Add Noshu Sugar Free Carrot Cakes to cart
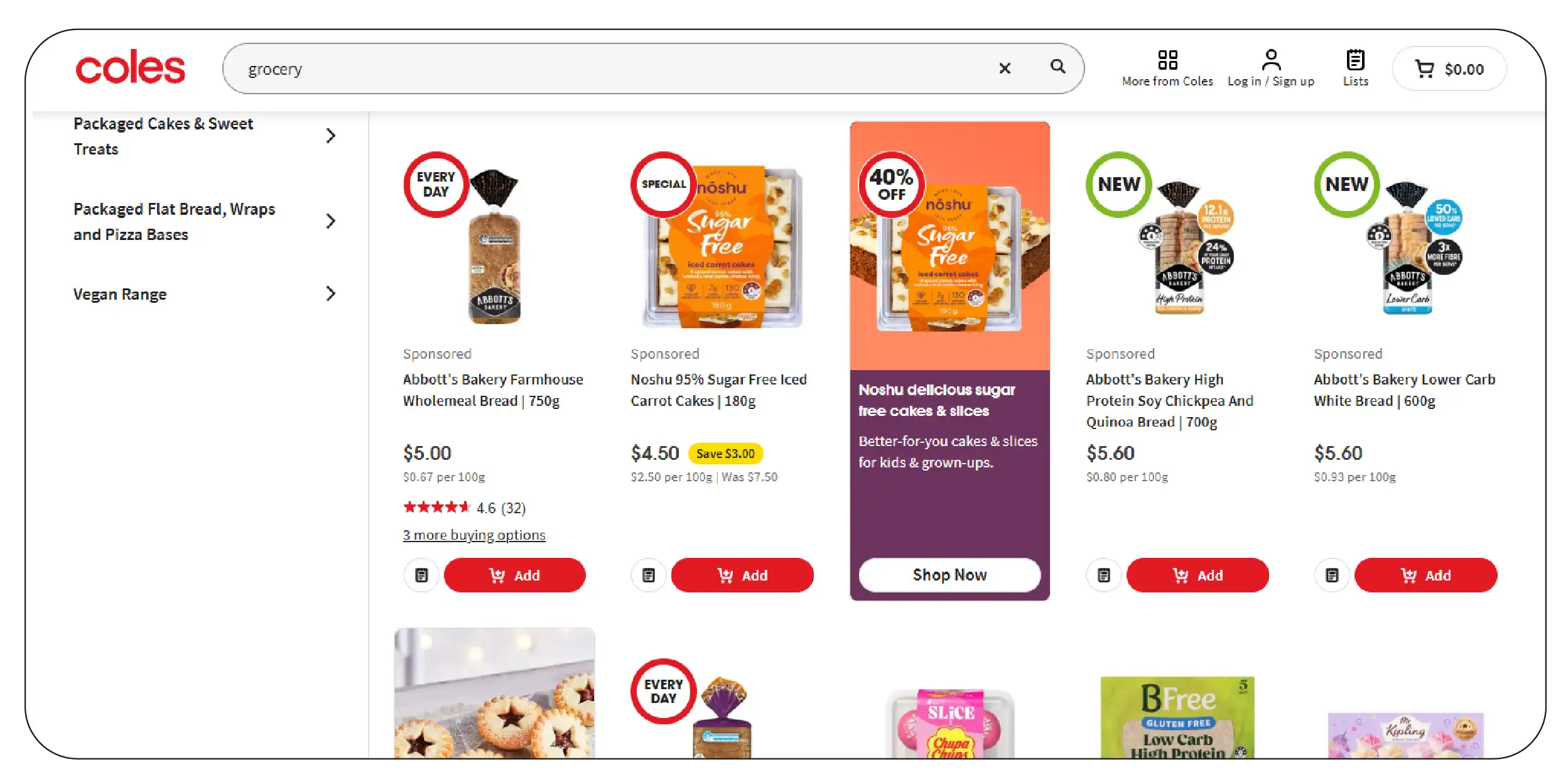 click(x=742, y=575)
